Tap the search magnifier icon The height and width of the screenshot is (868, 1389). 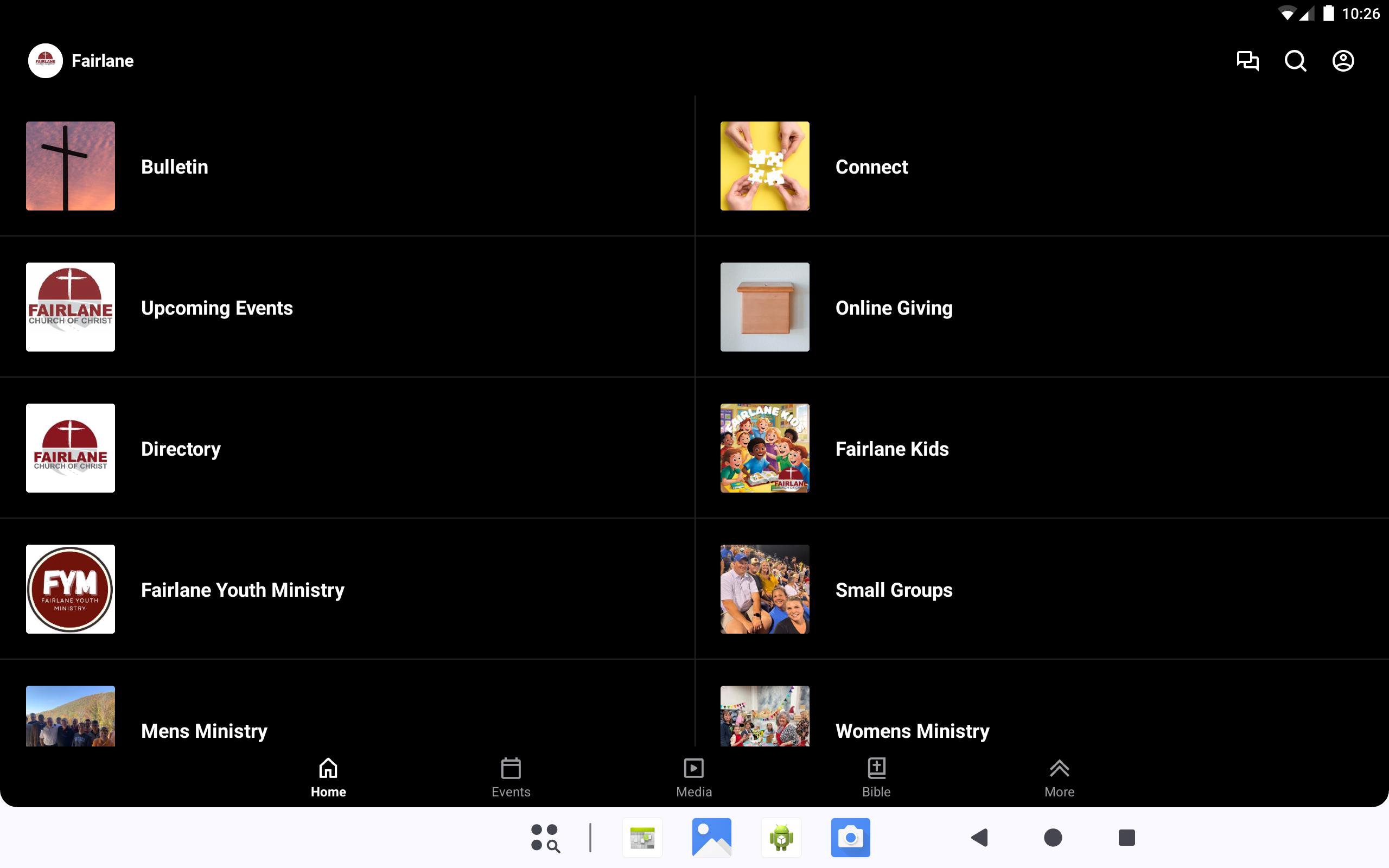click(x=1295, y=61)
